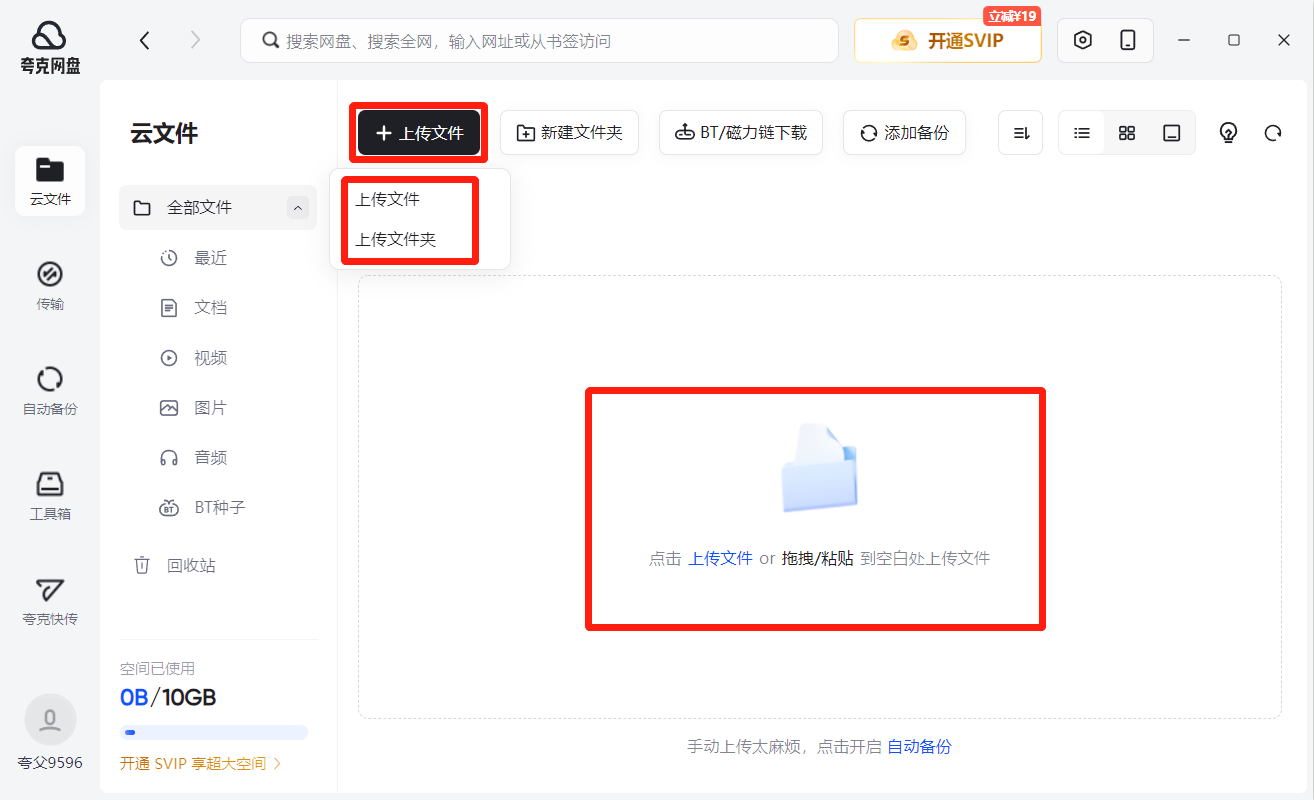
Task: Switch to large preview view
Action: pos(1172,133)
